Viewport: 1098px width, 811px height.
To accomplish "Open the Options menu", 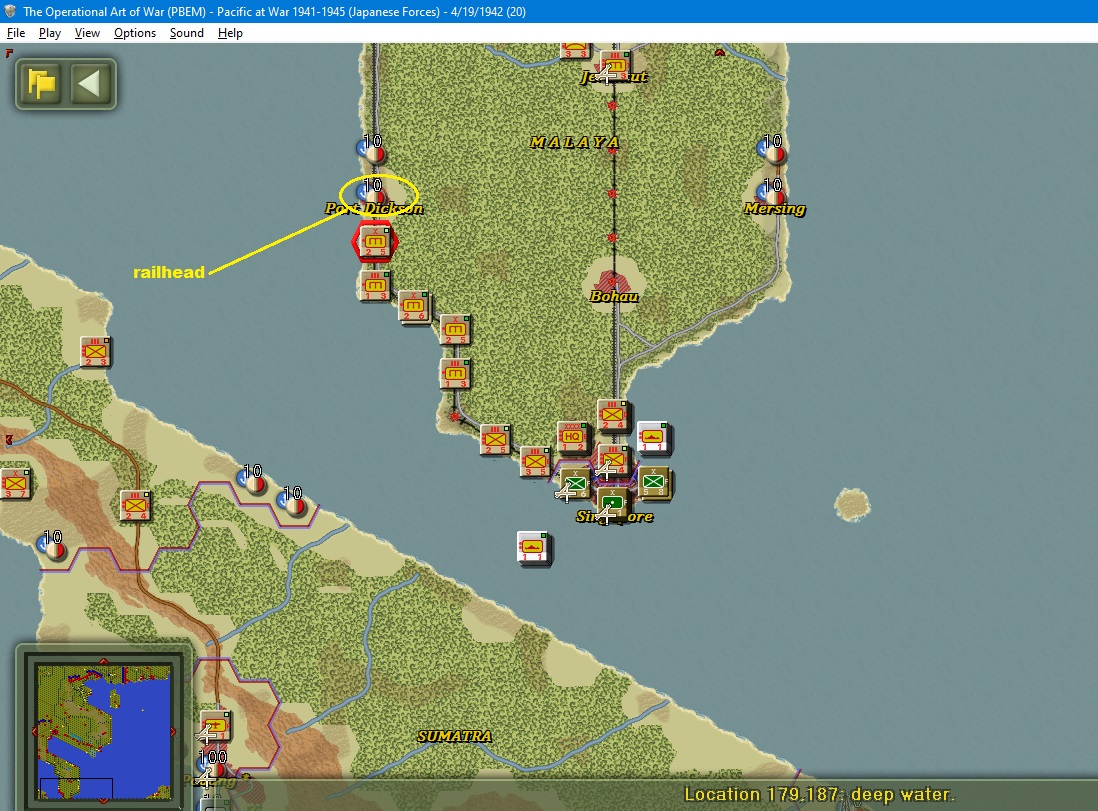I will tap(134, 33).
